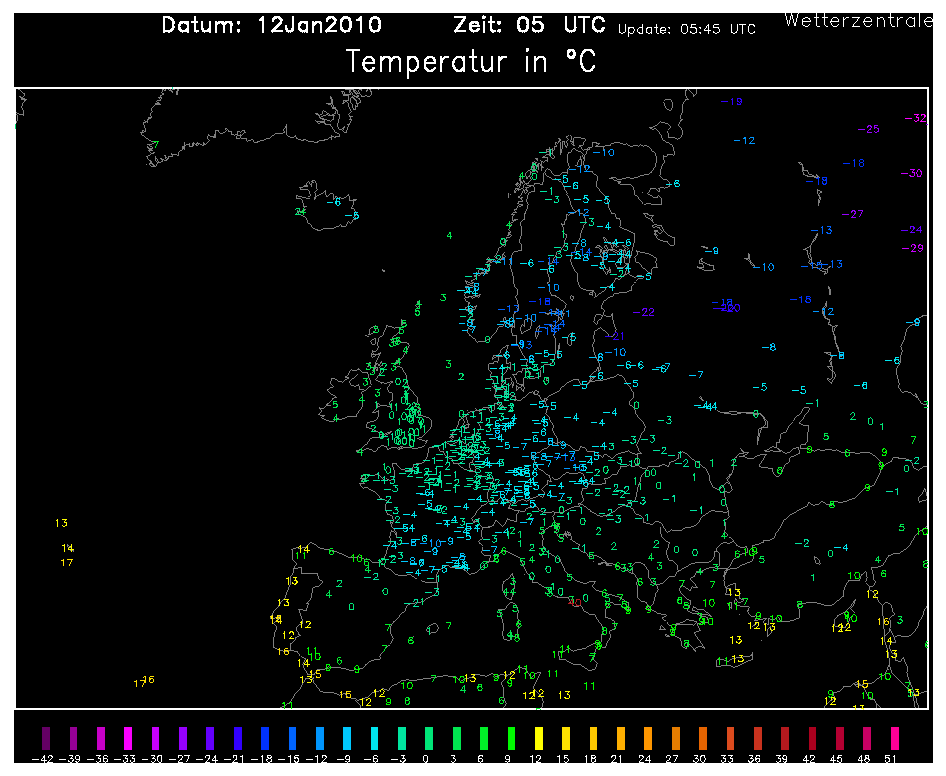Image resolution: width=946 pixels, height=776 pixels.
Task: Click the magenta -30 temperature reading
Action: (x=911, y=174)
